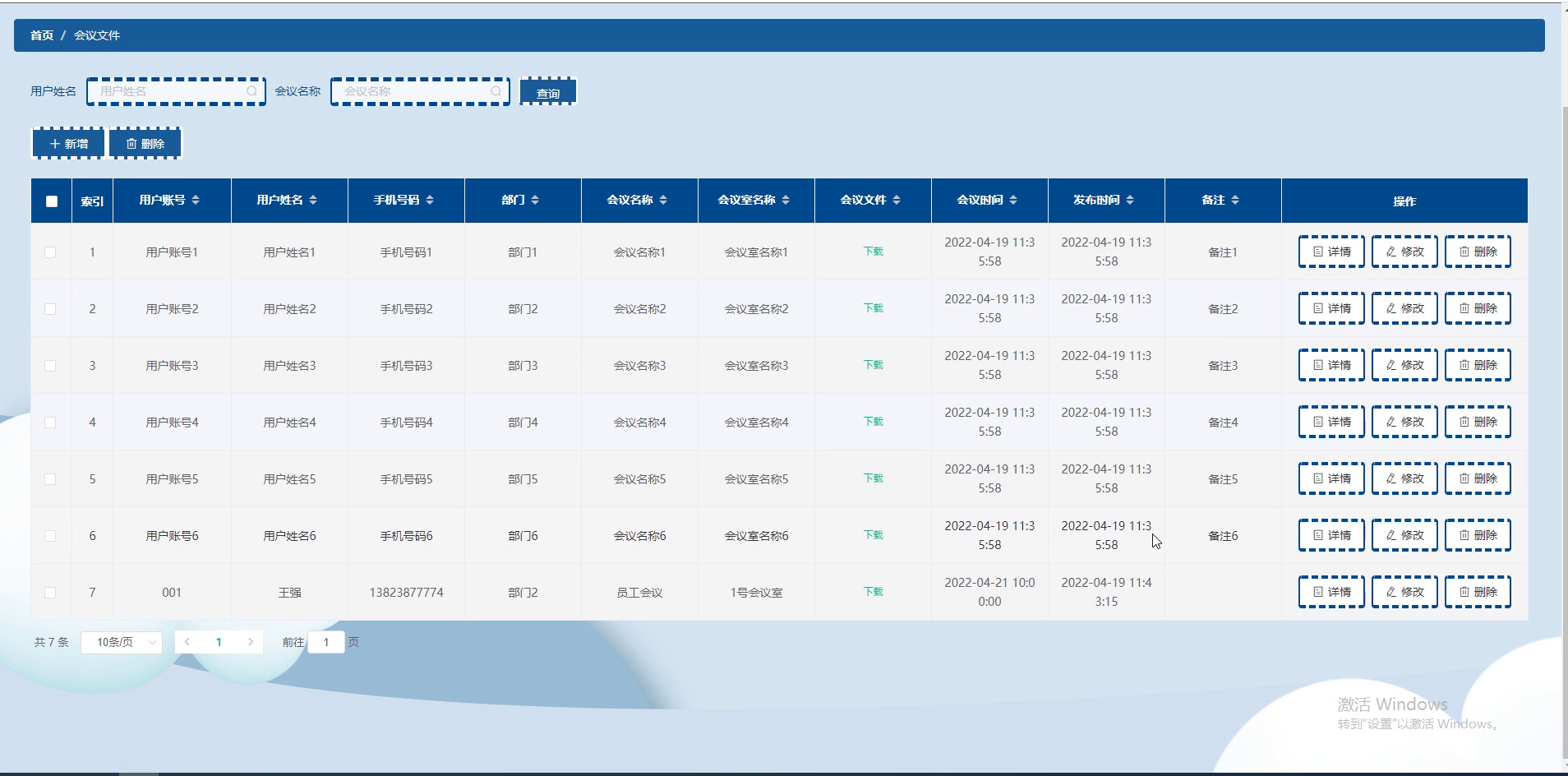Click 删除 for row 用户账号2
Image resolution: width=1568 pixels, height=776 pixels.
(1478, 308)
